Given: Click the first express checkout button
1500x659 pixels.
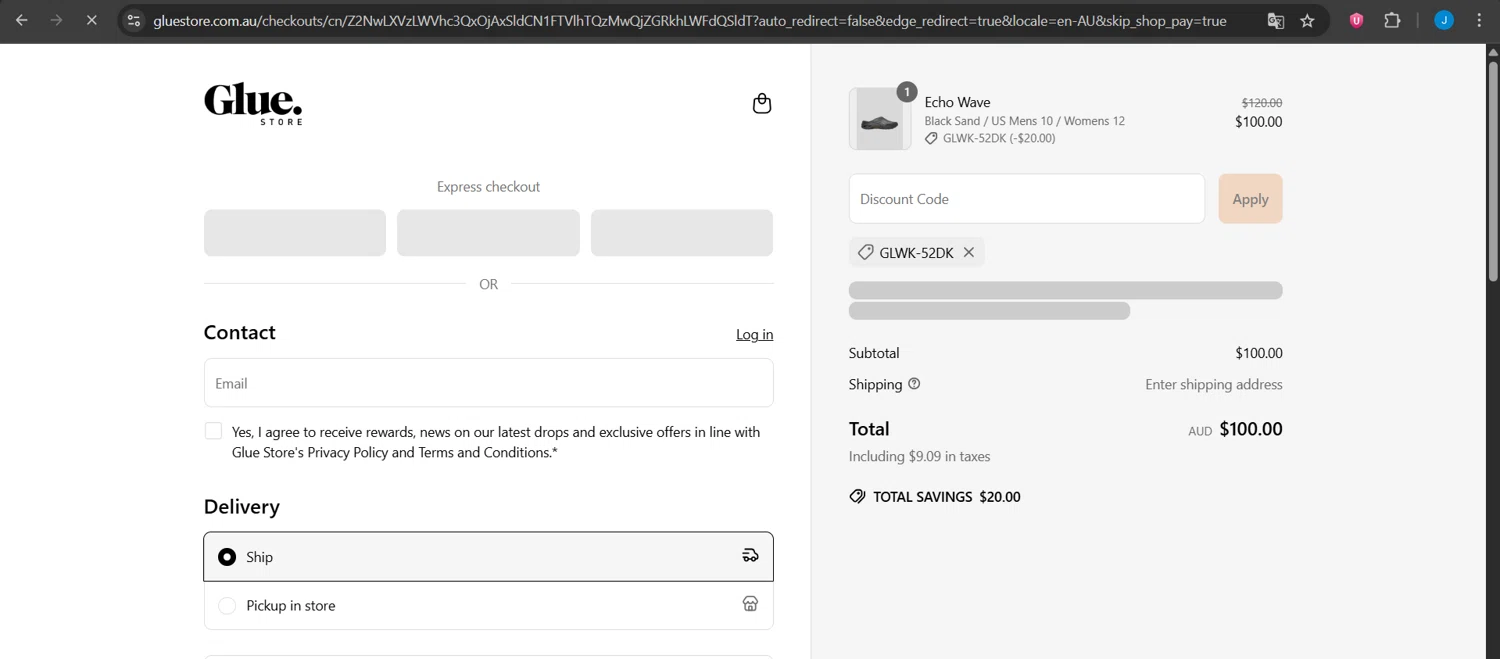Looking at the screenshot, I should pos(295,233).
